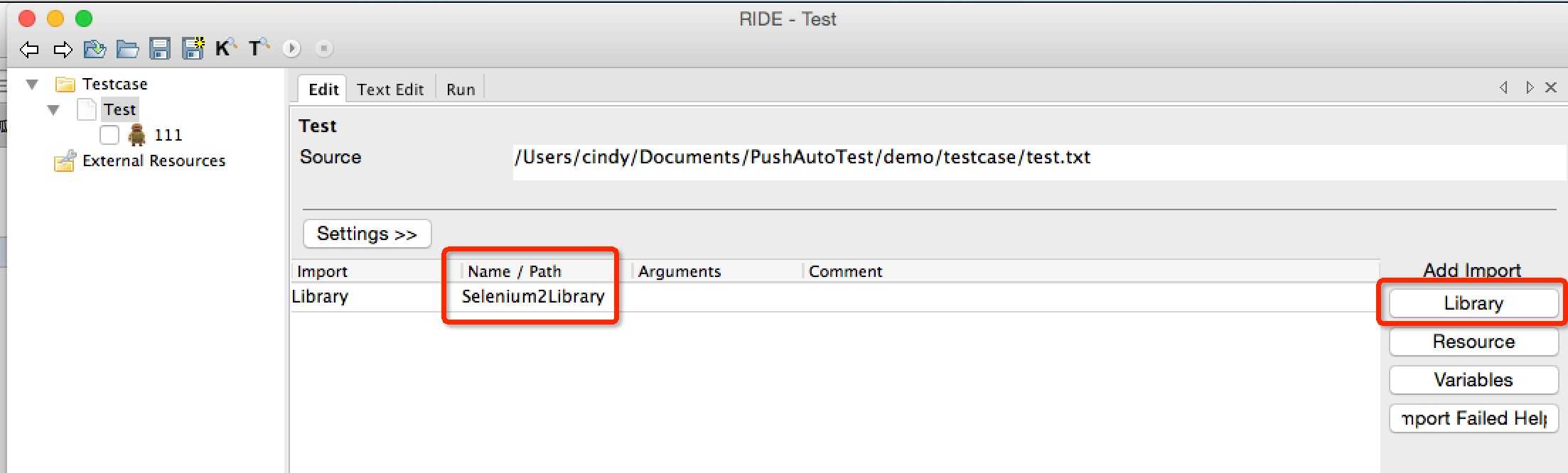This screenshot has width=1568, height=473.
Task: Collapse the Test suite tree node
Action: point(53,110)
